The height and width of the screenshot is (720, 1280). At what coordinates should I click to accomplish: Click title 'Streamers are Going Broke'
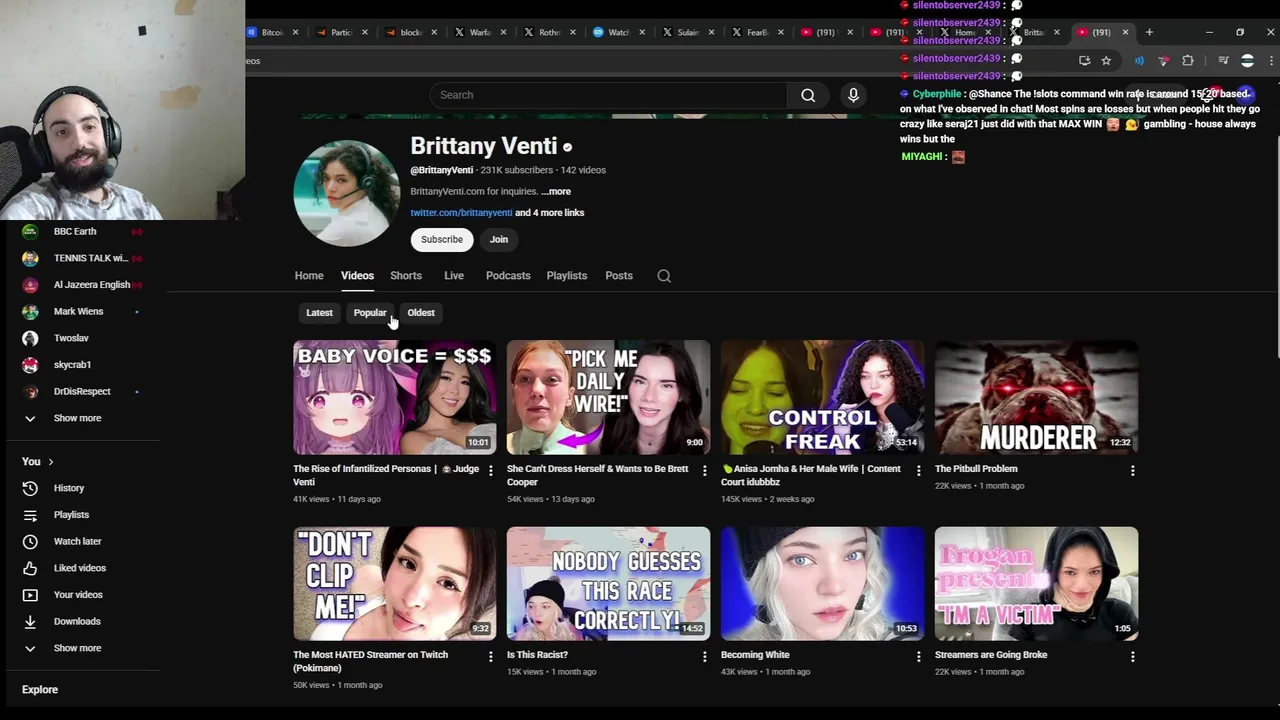991,655
